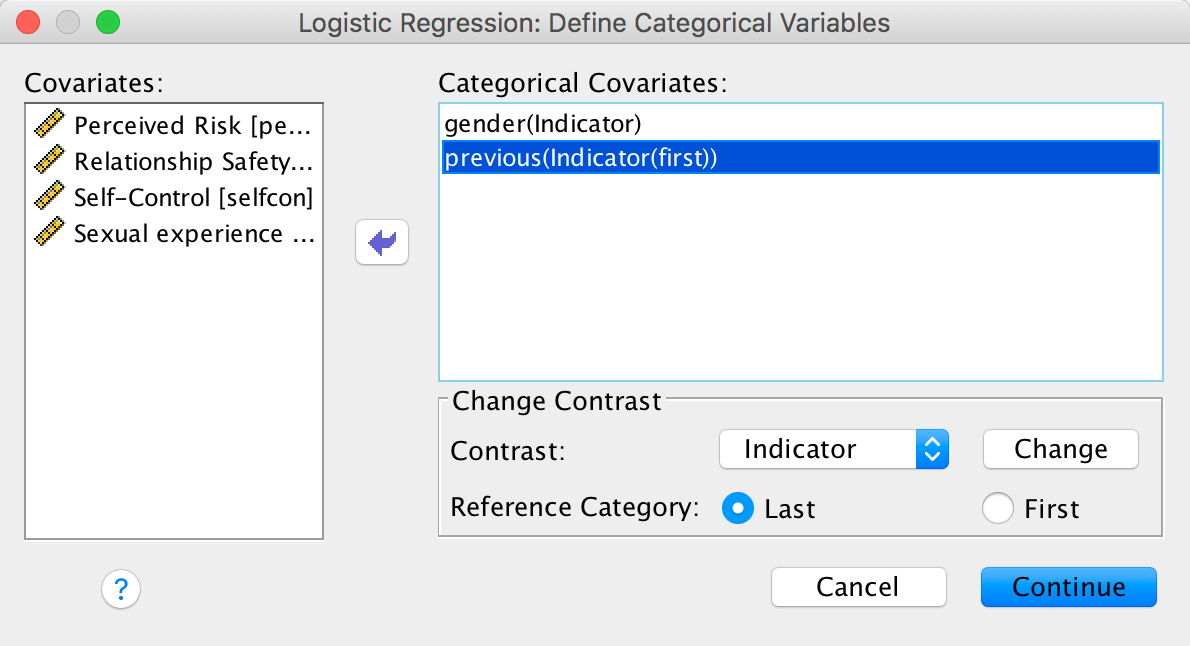Image resolution: width=1190 pixels, height=646 pixels.
Task: Open help with the question mark icon
Action: [x=120, y=587]
